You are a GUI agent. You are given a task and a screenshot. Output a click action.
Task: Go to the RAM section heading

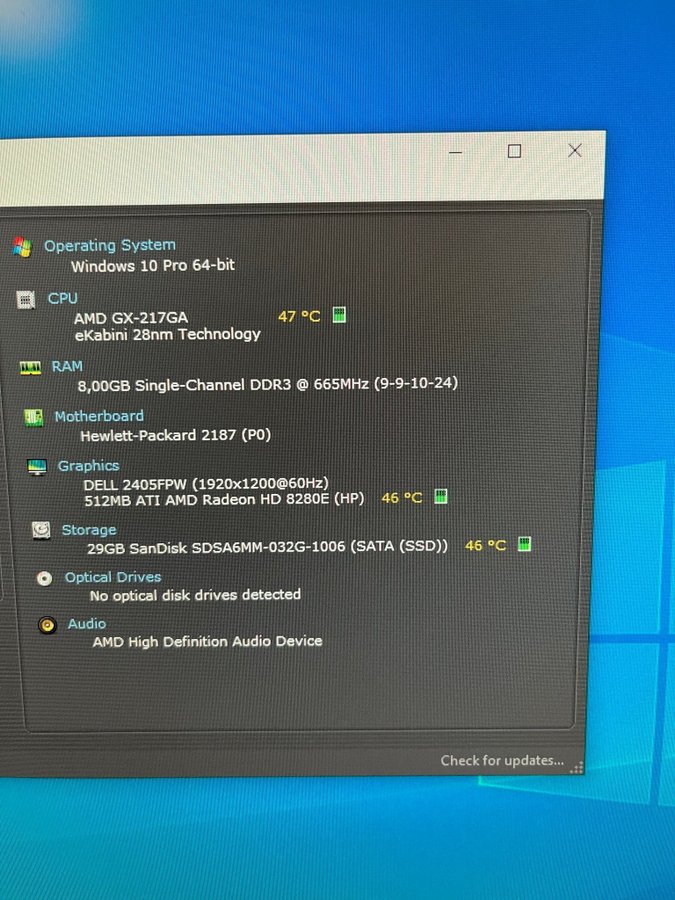[x=67, y=367]
